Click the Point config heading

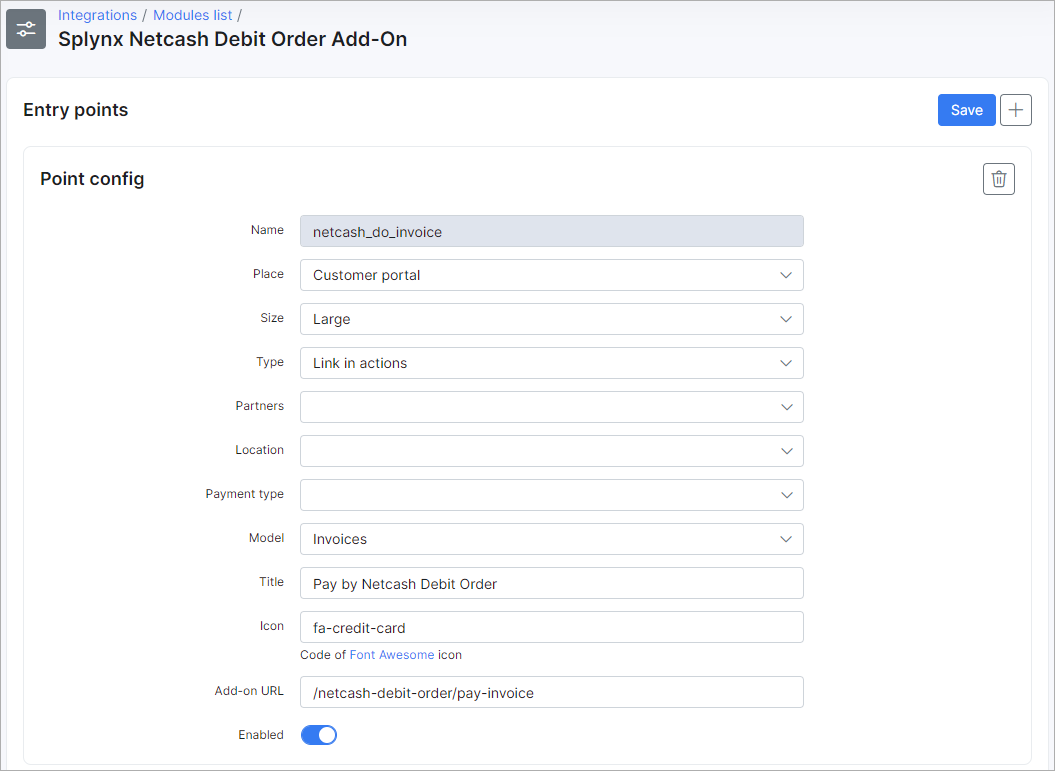92,179
